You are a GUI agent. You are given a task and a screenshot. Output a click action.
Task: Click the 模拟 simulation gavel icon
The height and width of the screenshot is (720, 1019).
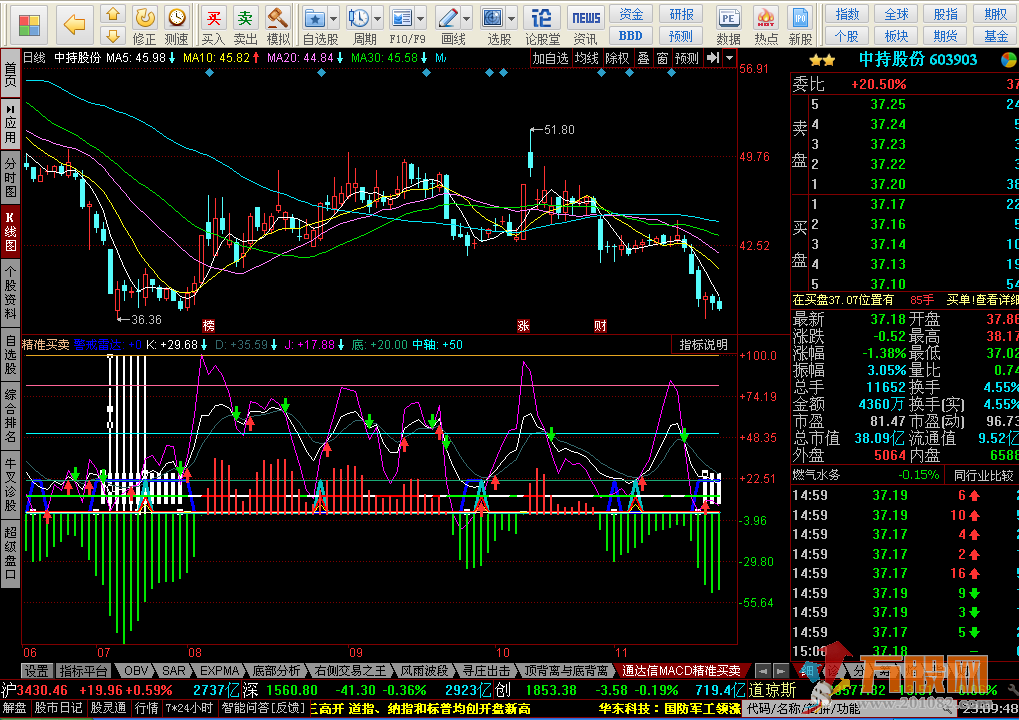[278, 18]
